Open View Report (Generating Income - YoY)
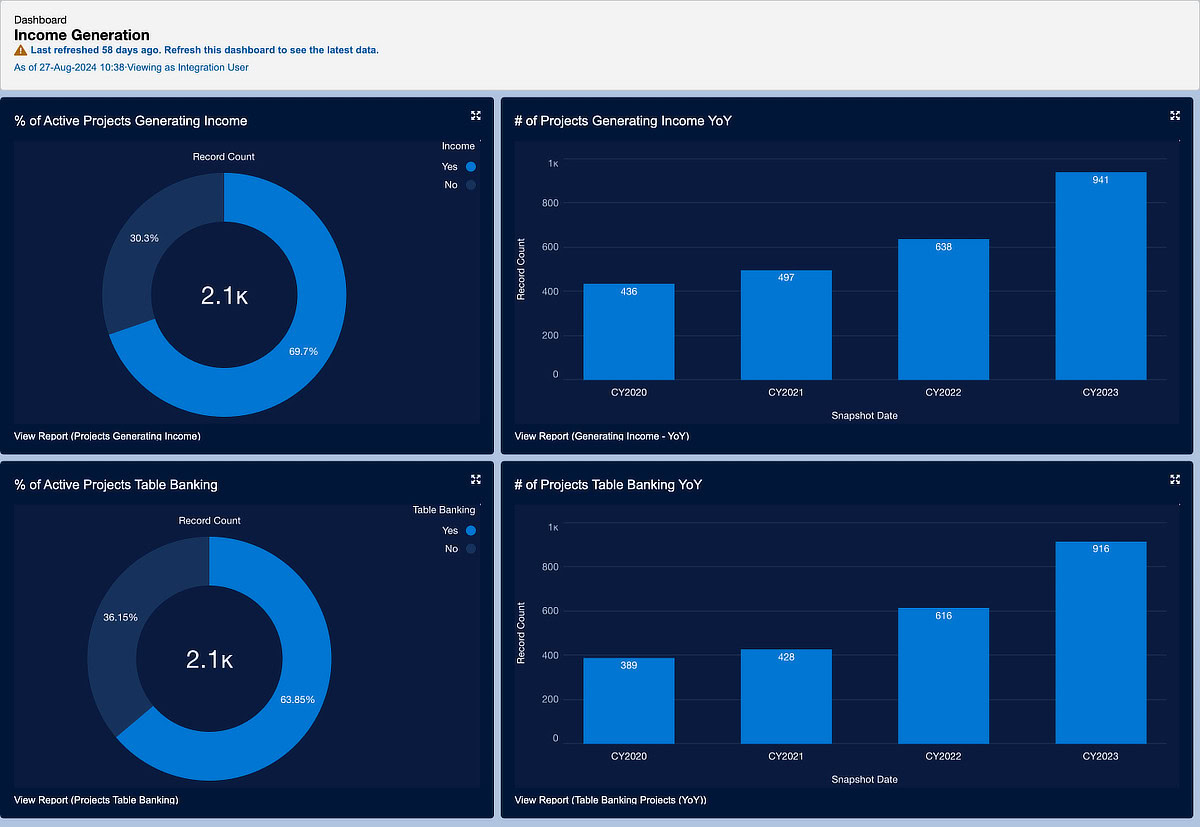 [x=601, y=436]
